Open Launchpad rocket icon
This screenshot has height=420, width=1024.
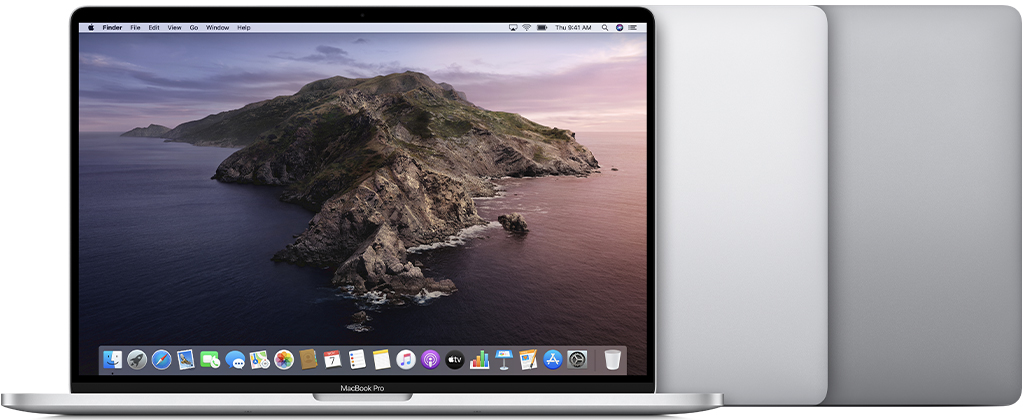coord(137,359)
